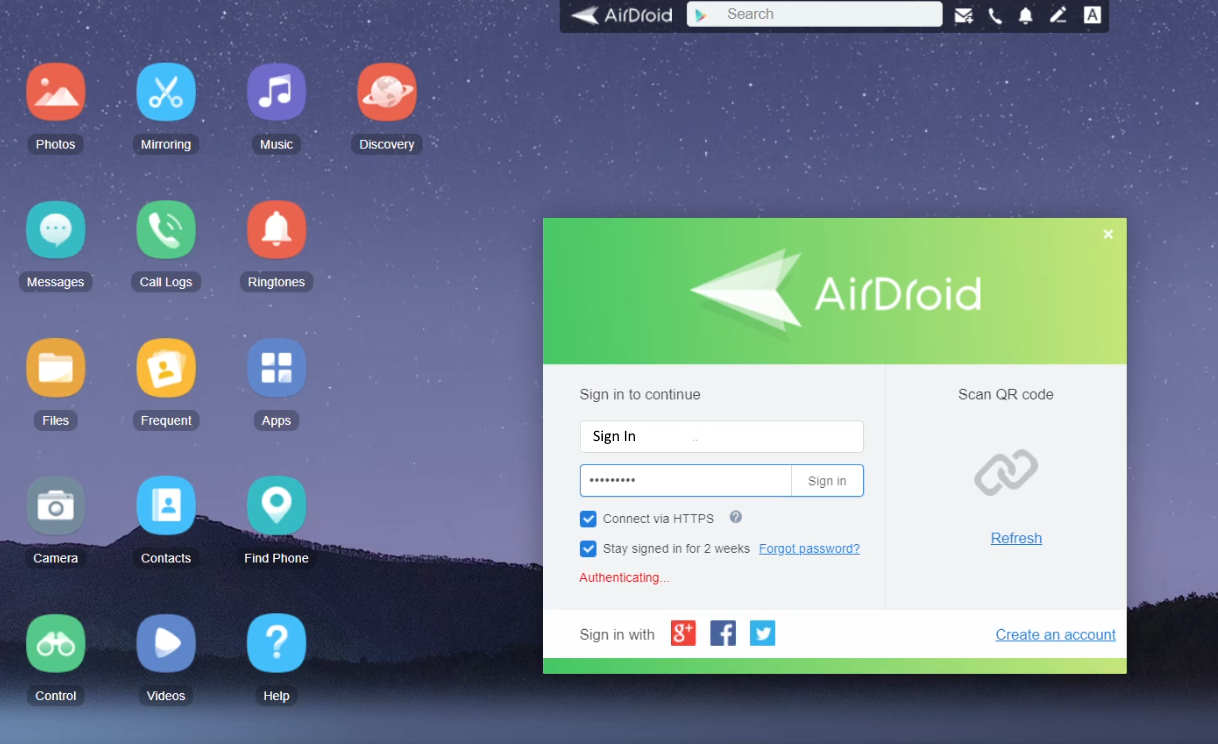Click the new message envelope toolbar icon
Screen dimensions: 1218x744
(x=963, y=15)
